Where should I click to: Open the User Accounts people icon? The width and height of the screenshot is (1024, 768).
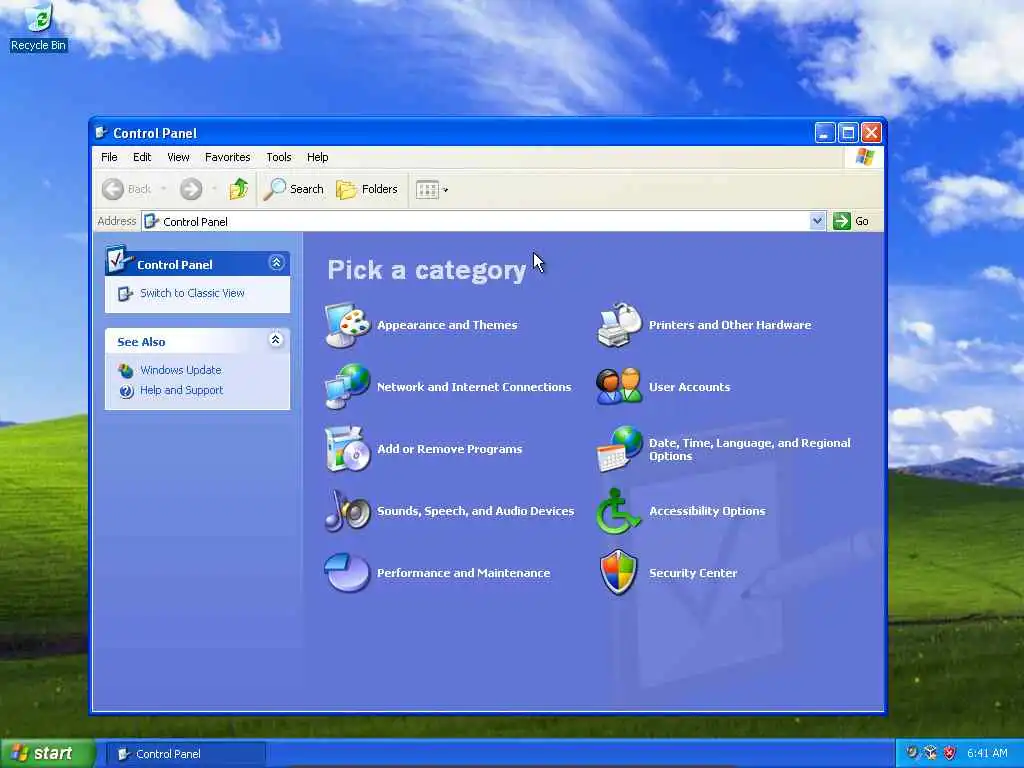pos(619,387)
